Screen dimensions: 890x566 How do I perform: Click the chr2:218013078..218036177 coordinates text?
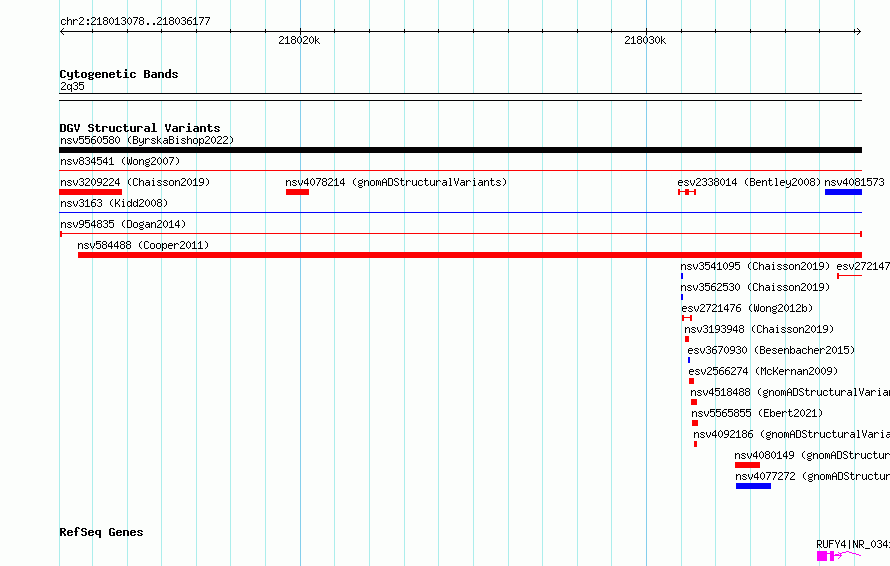pos(135,21)
